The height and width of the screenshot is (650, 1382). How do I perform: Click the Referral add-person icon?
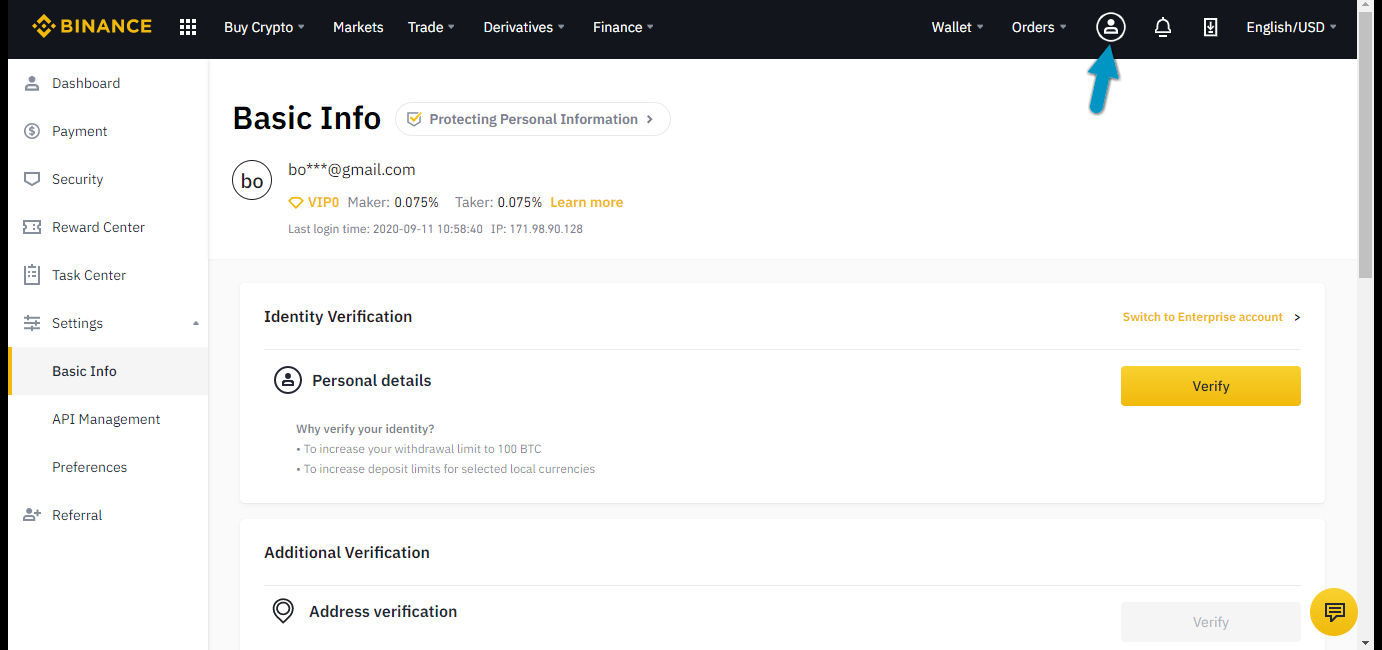pos(32,515)
